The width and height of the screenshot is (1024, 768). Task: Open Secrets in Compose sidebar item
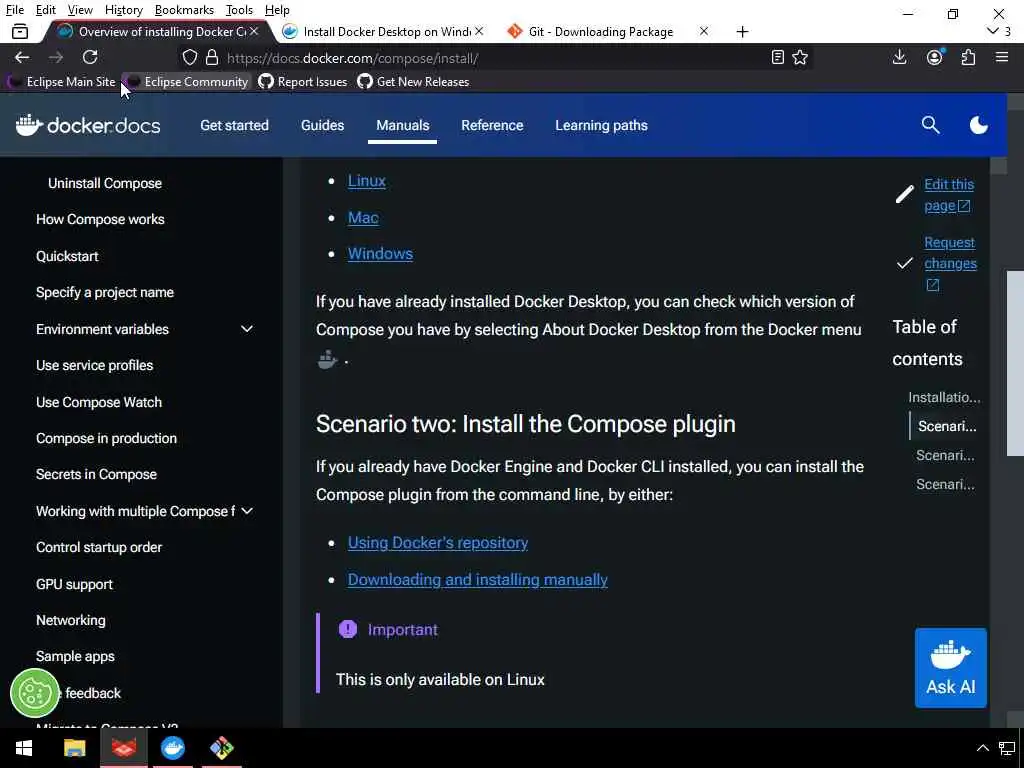tap(96, 474)
